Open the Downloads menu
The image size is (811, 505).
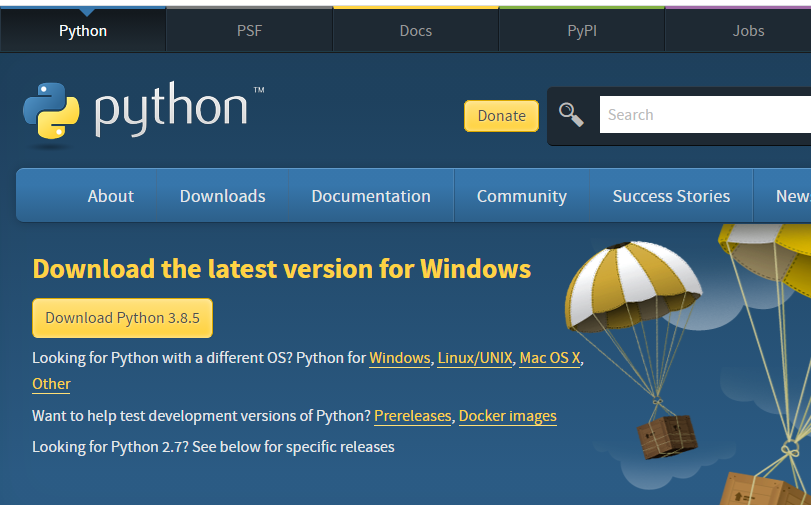(x=222, y=196)
